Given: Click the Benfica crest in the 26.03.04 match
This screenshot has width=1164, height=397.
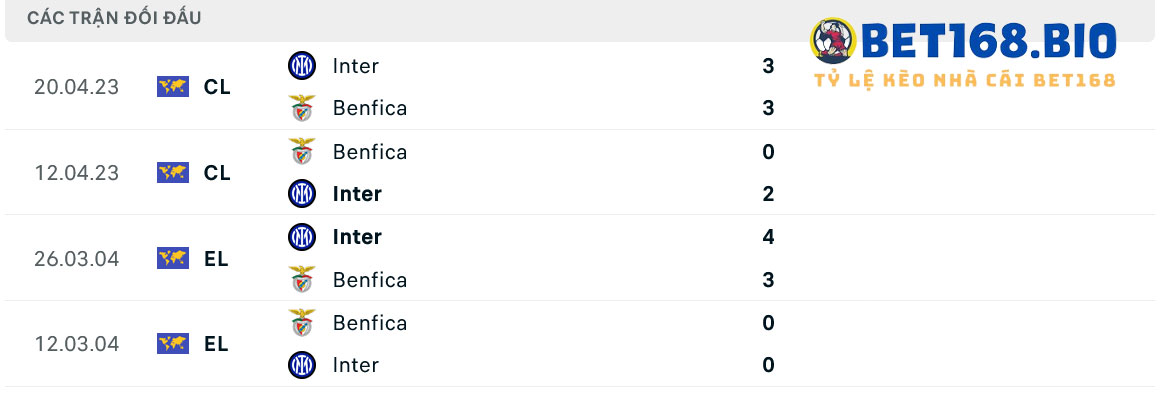Looking at the screenshot, I should (x=301, y=280).
